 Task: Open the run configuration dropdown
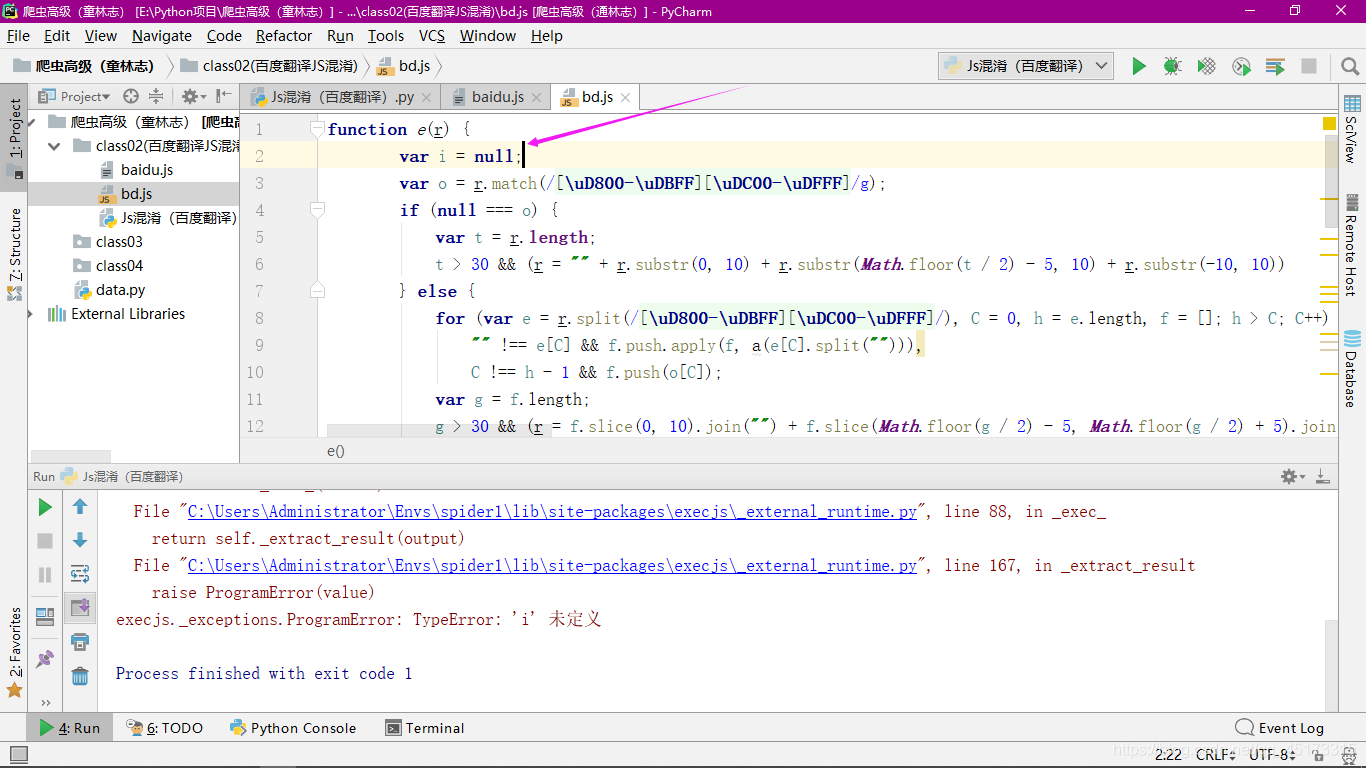[x=1026, y=66]
